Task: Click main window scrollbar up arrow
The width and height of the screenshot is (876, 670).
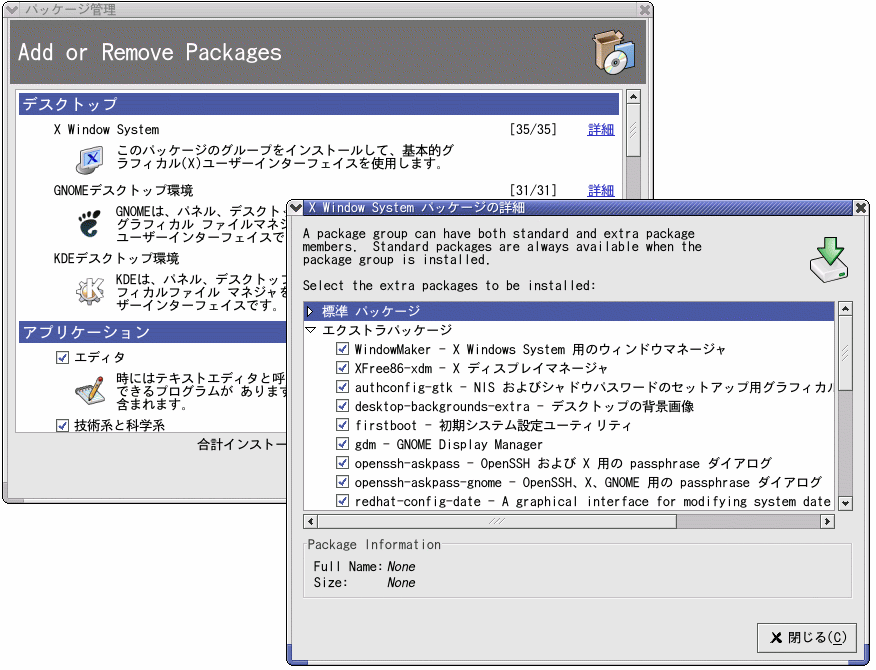Action: coord(633,97)
